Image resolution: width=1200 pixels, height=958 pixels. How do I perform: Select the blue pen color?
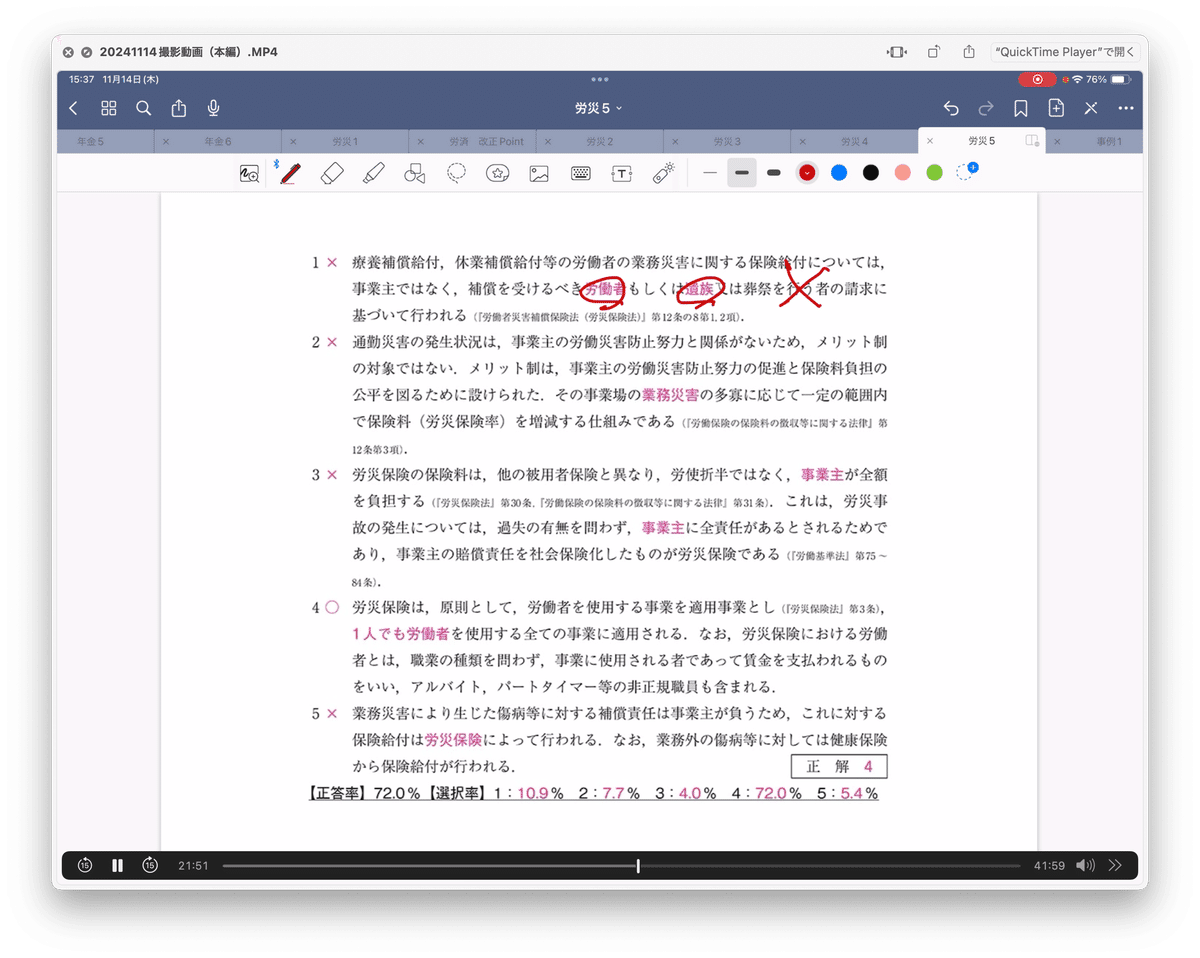click(839, 173)
